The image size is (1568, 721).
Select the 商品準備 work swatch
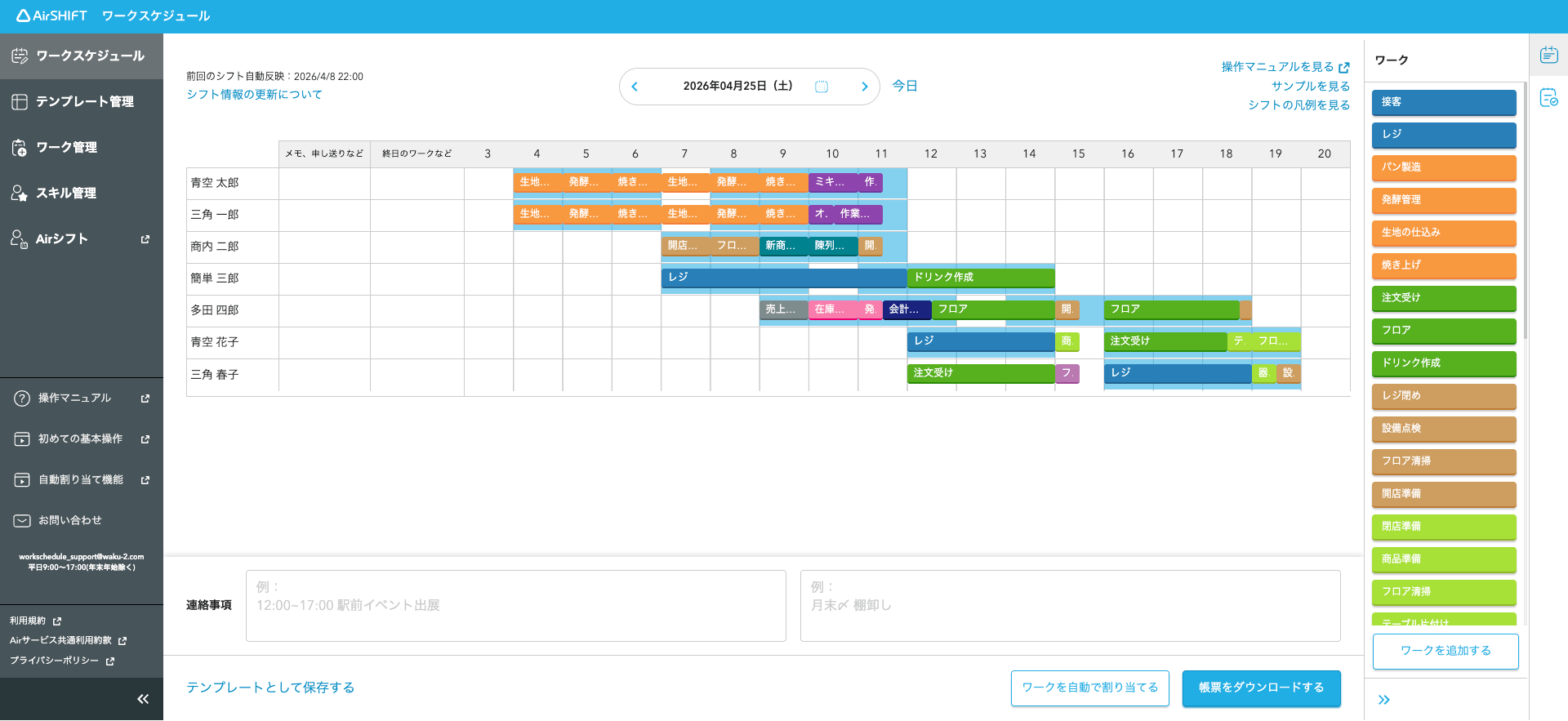coord(1444,559)
